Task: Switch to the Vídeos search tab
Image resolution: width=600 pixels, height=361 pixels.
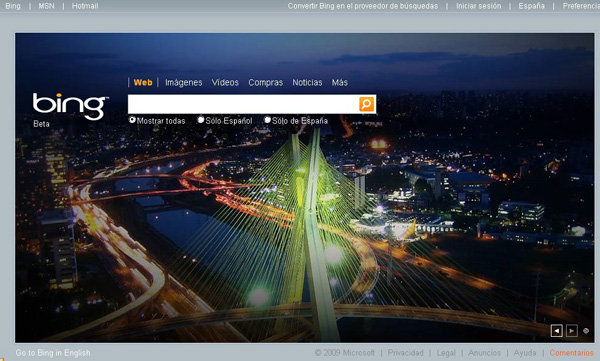Action: coord(225,82)
